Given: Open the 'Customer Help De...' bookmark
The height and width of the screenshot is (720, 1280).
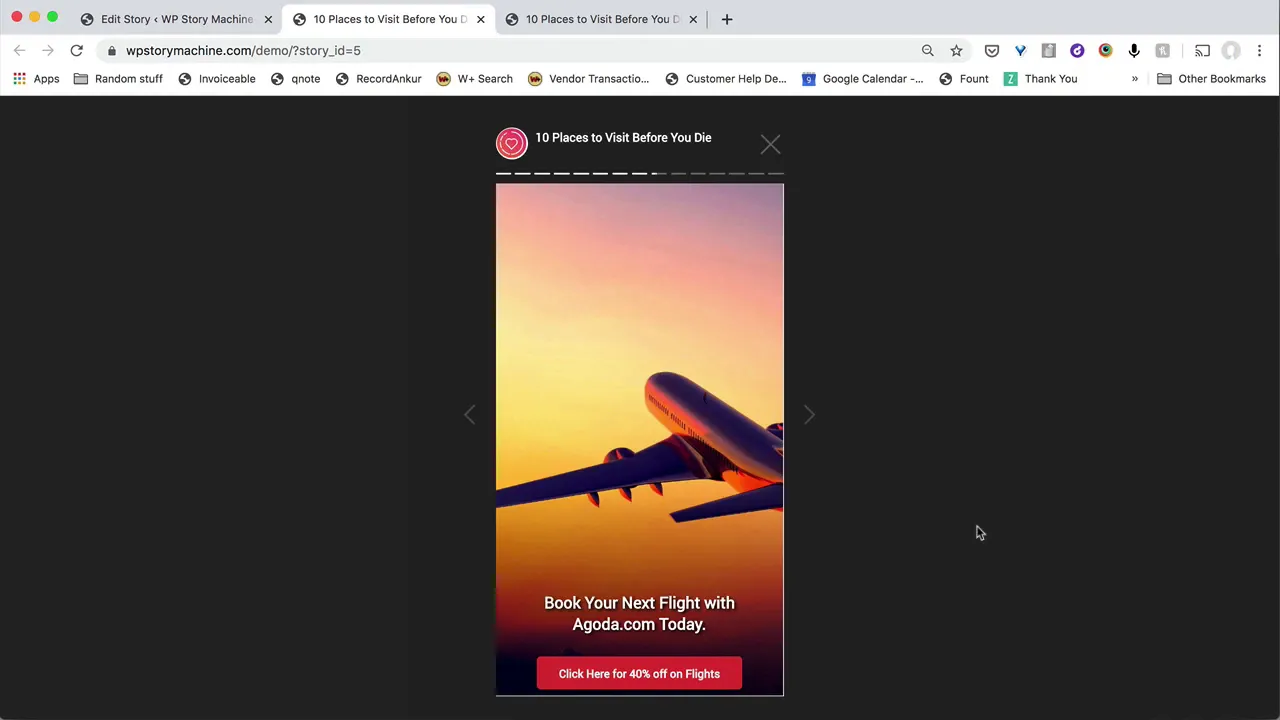Looking at the screenshot, I should [x=725, y=79].
